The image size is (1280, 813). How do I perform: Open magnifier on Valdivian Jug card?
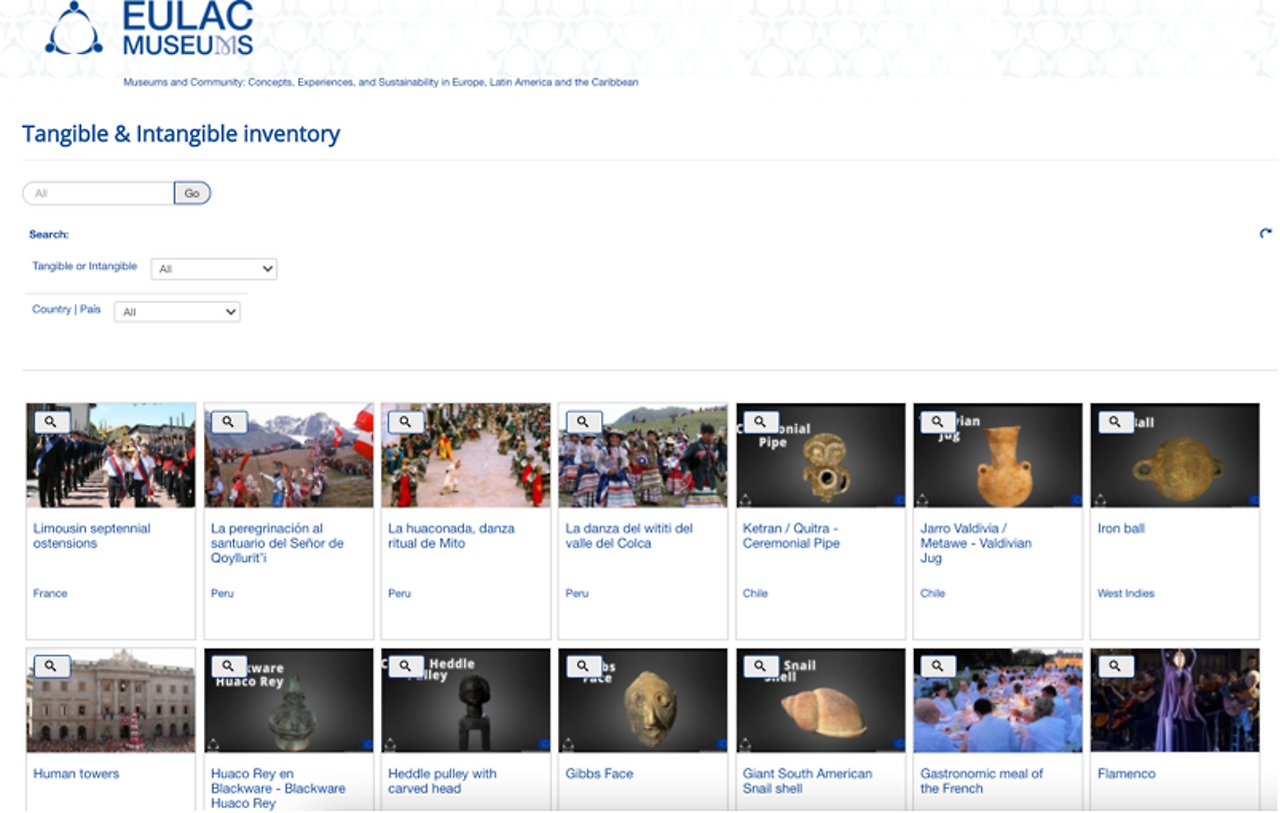click(x=937, y=422)
